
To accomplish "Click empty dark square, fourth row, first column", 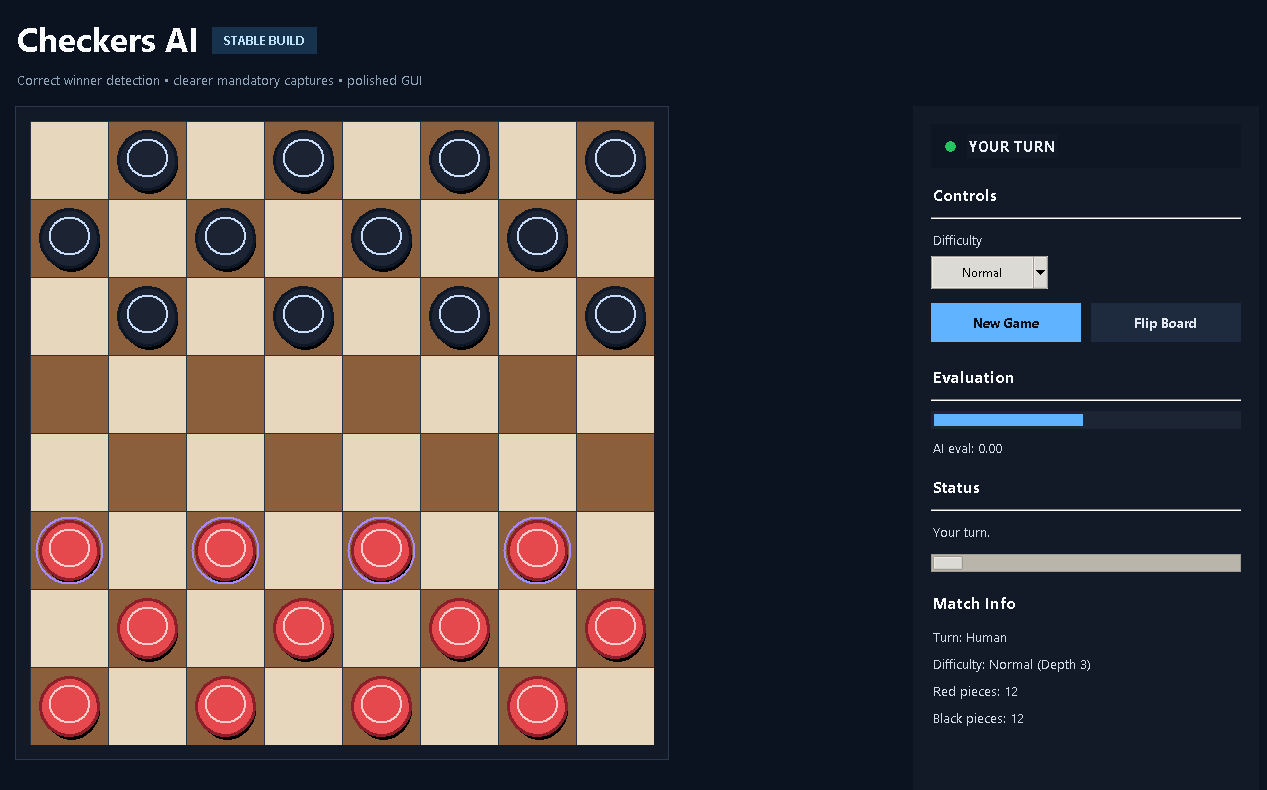I will (70, 394).
